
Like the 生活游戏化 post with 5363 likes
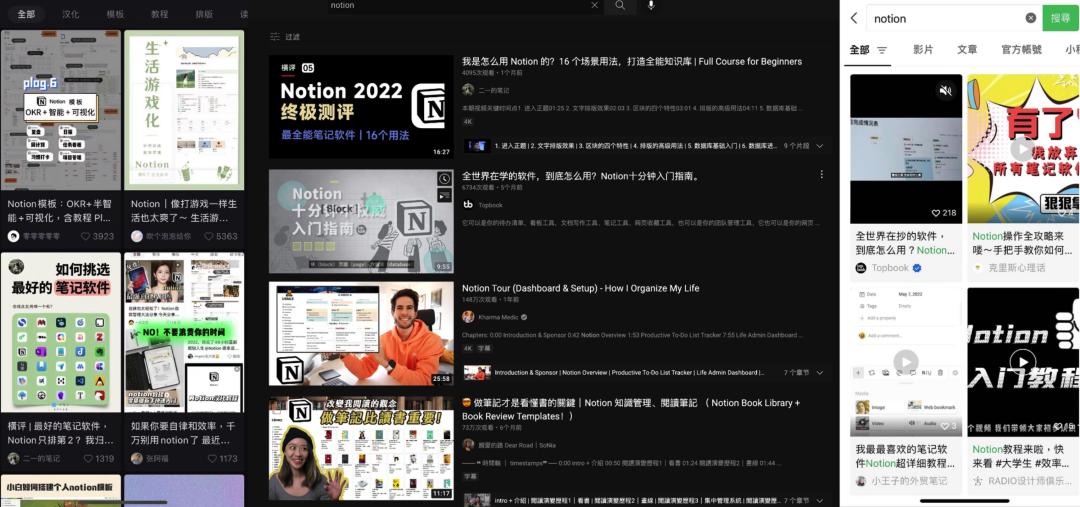[x=209, y=236]
